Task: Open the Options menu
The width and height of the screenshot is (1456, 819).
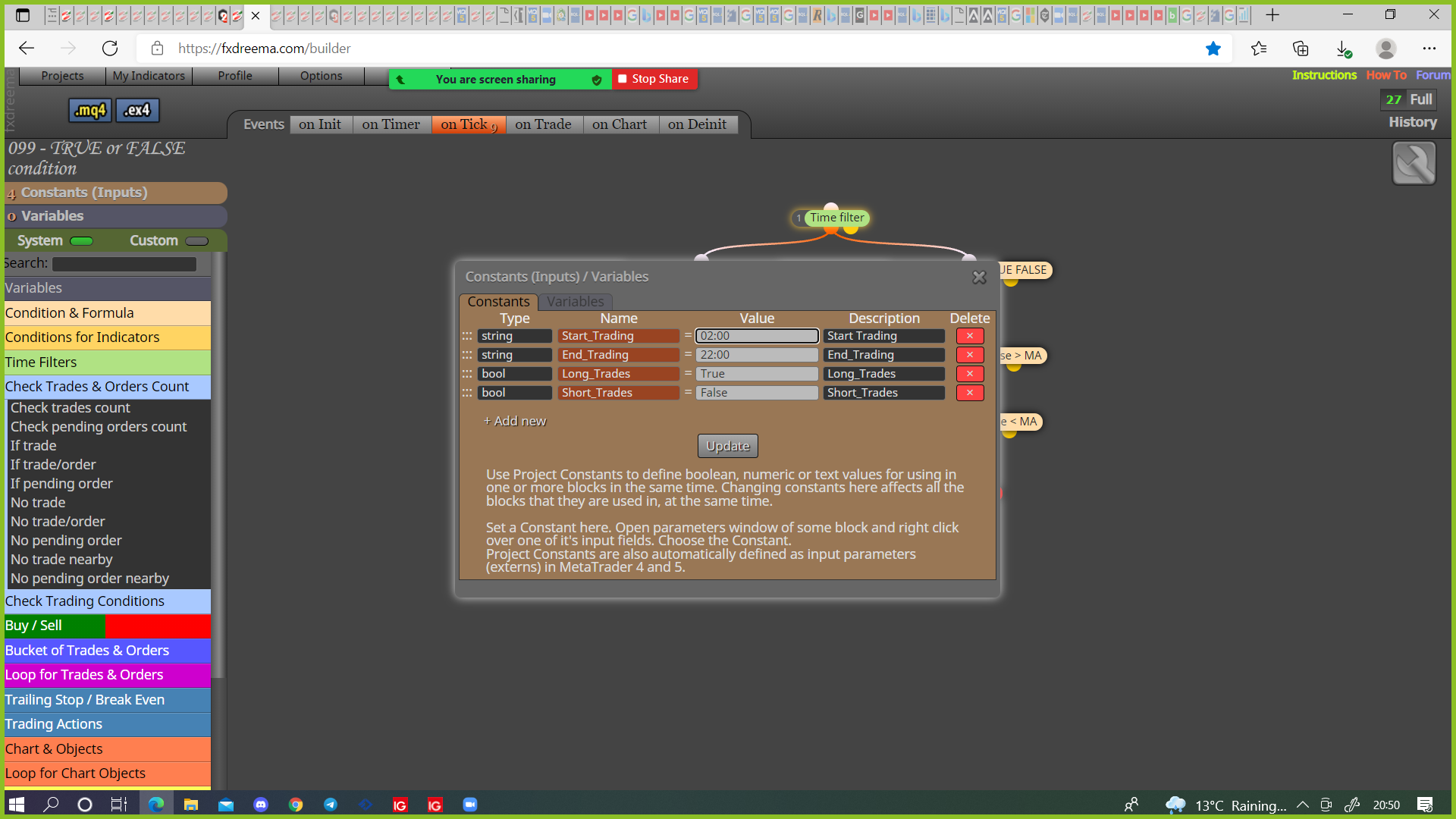Action: click(x=322, y=76)
